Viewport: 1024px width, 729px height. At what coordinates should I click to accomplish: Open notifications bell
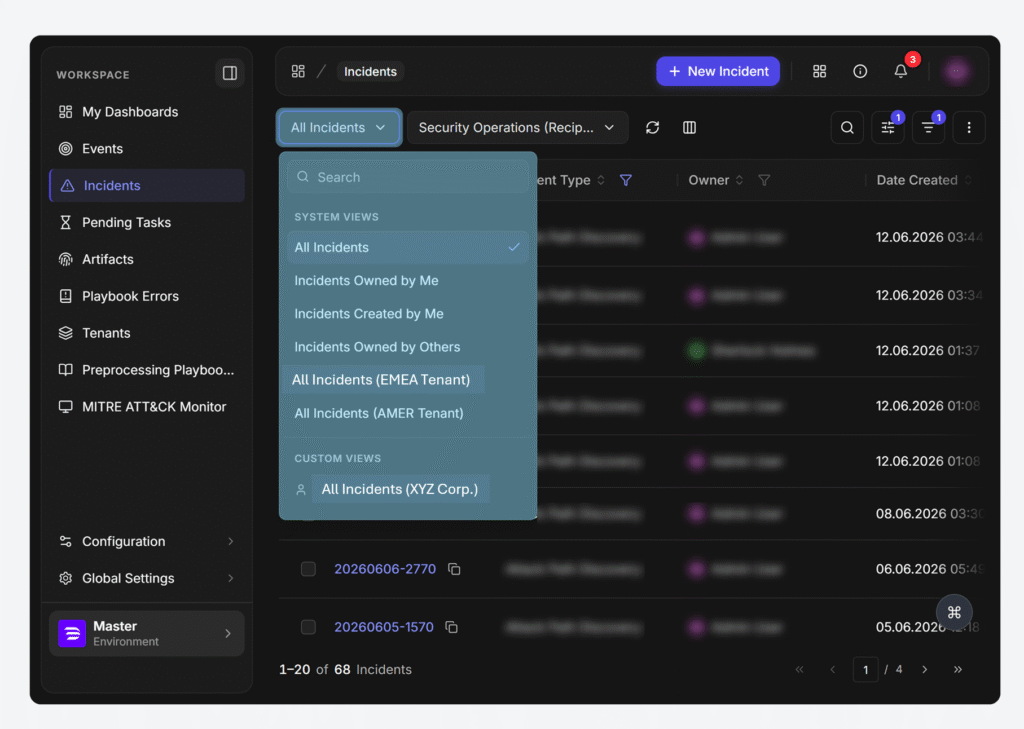coord(901,71)
